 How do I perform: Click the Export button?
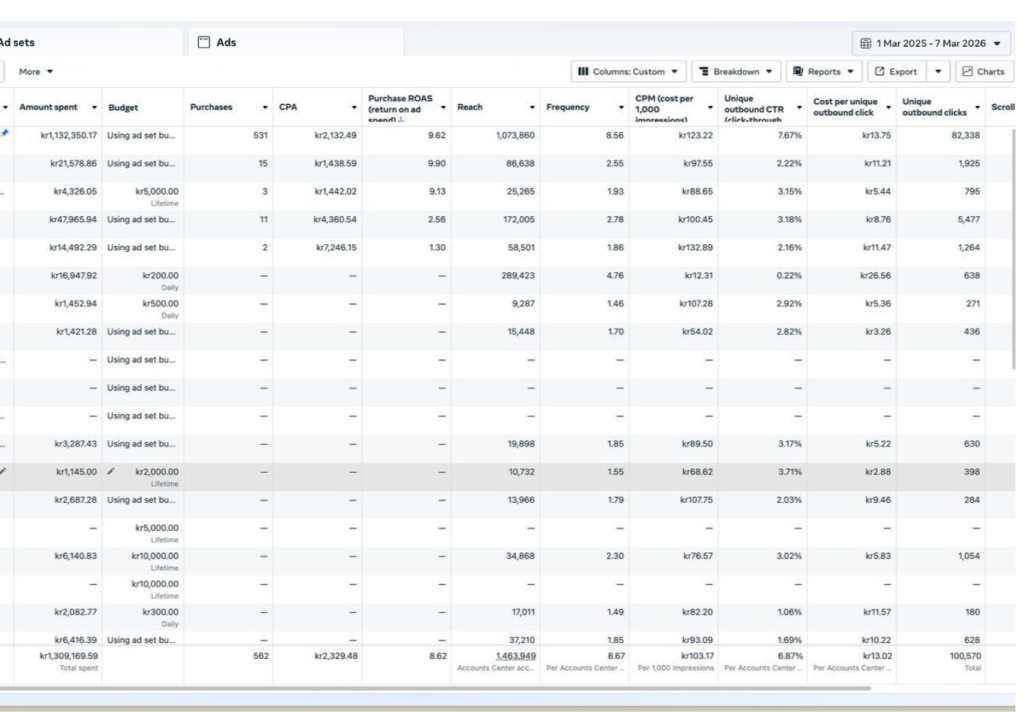895,72
